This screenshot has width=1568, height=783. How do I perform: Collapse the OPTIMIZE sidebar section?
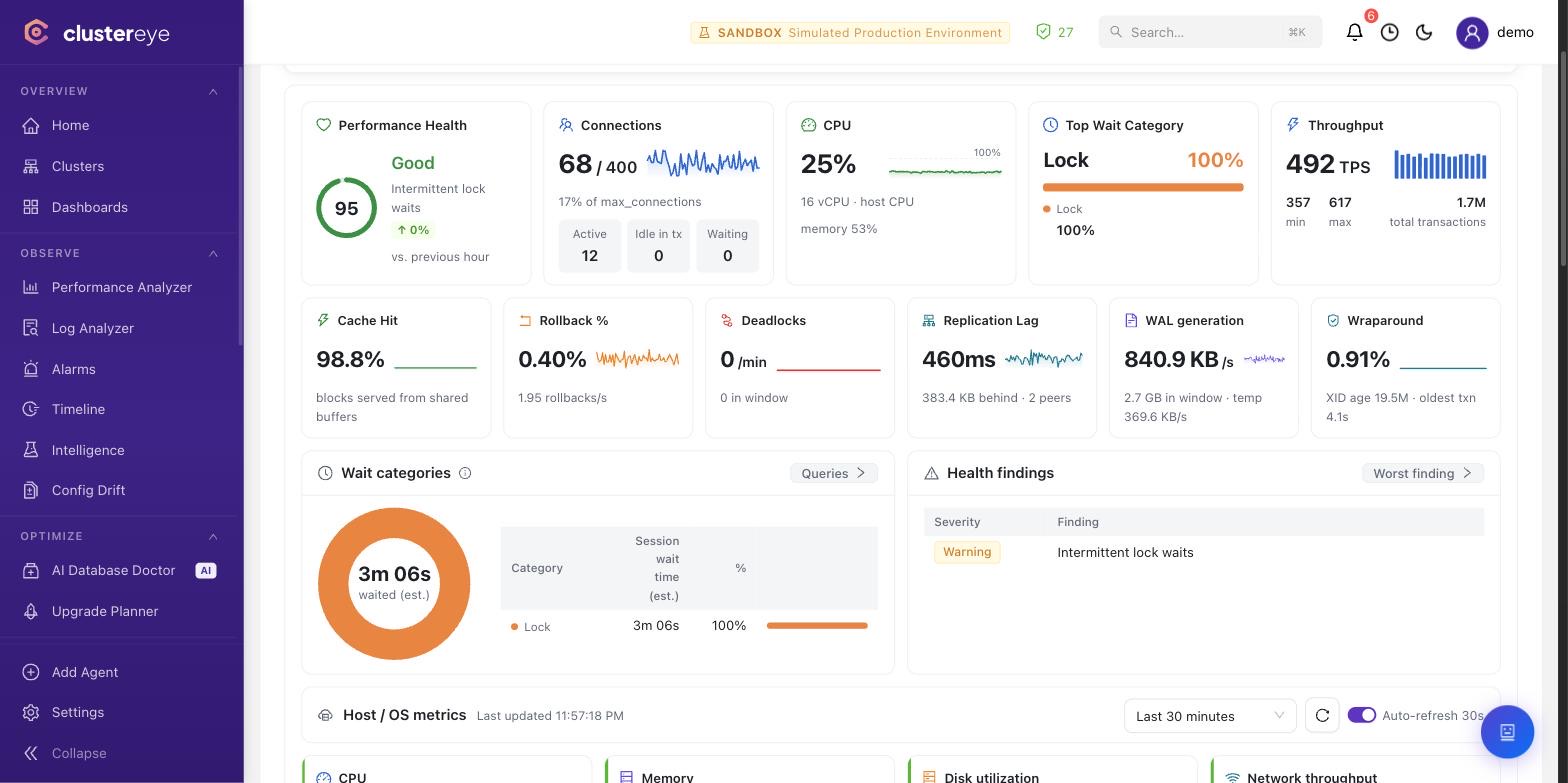(x=213, y=536)
